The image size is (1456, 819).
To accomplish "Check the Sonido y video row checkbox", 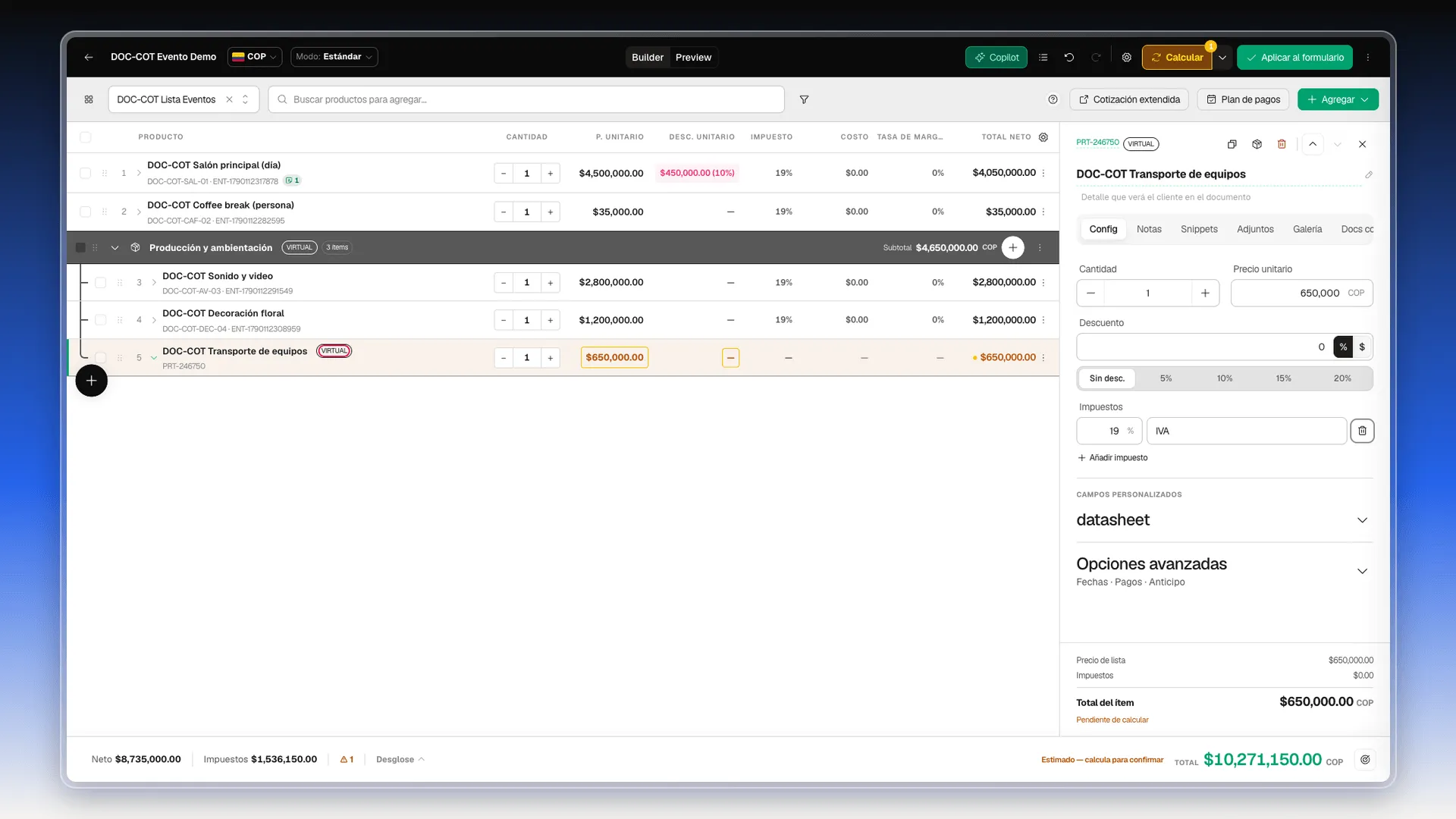I will pos(100,282).
